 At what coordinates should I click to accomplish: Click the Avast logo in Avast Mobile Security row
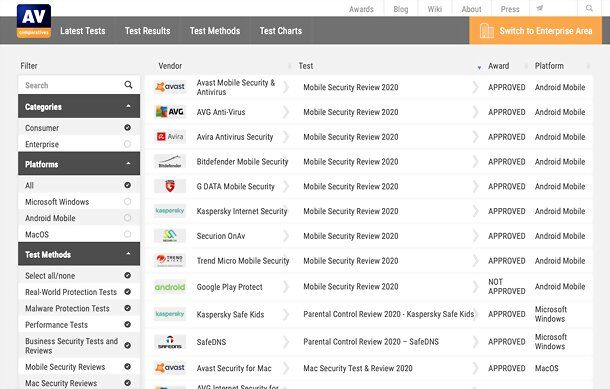pos(170,87)
